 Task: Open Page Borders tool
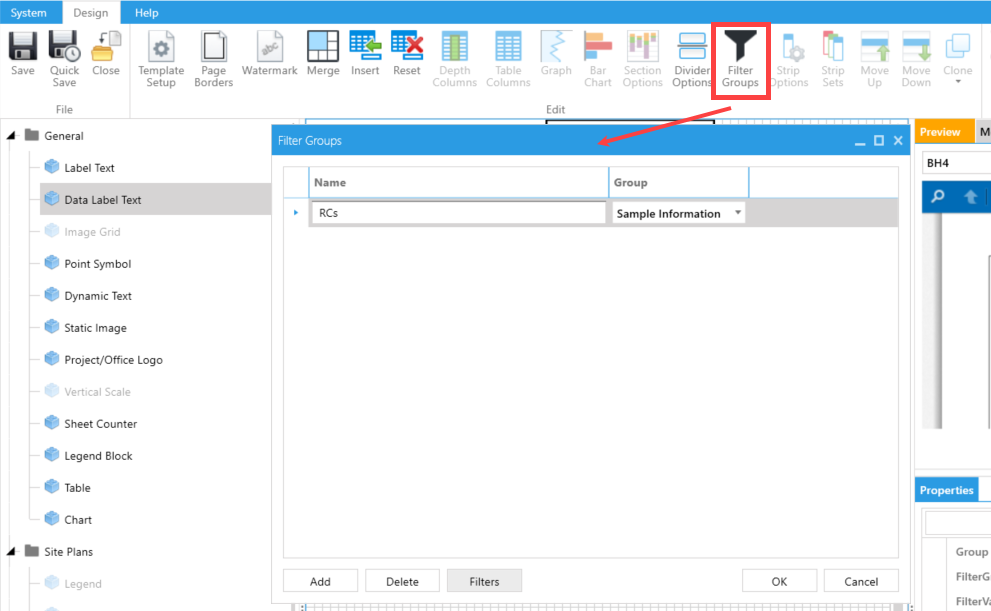pyautogui.click(x=214, y=59)
